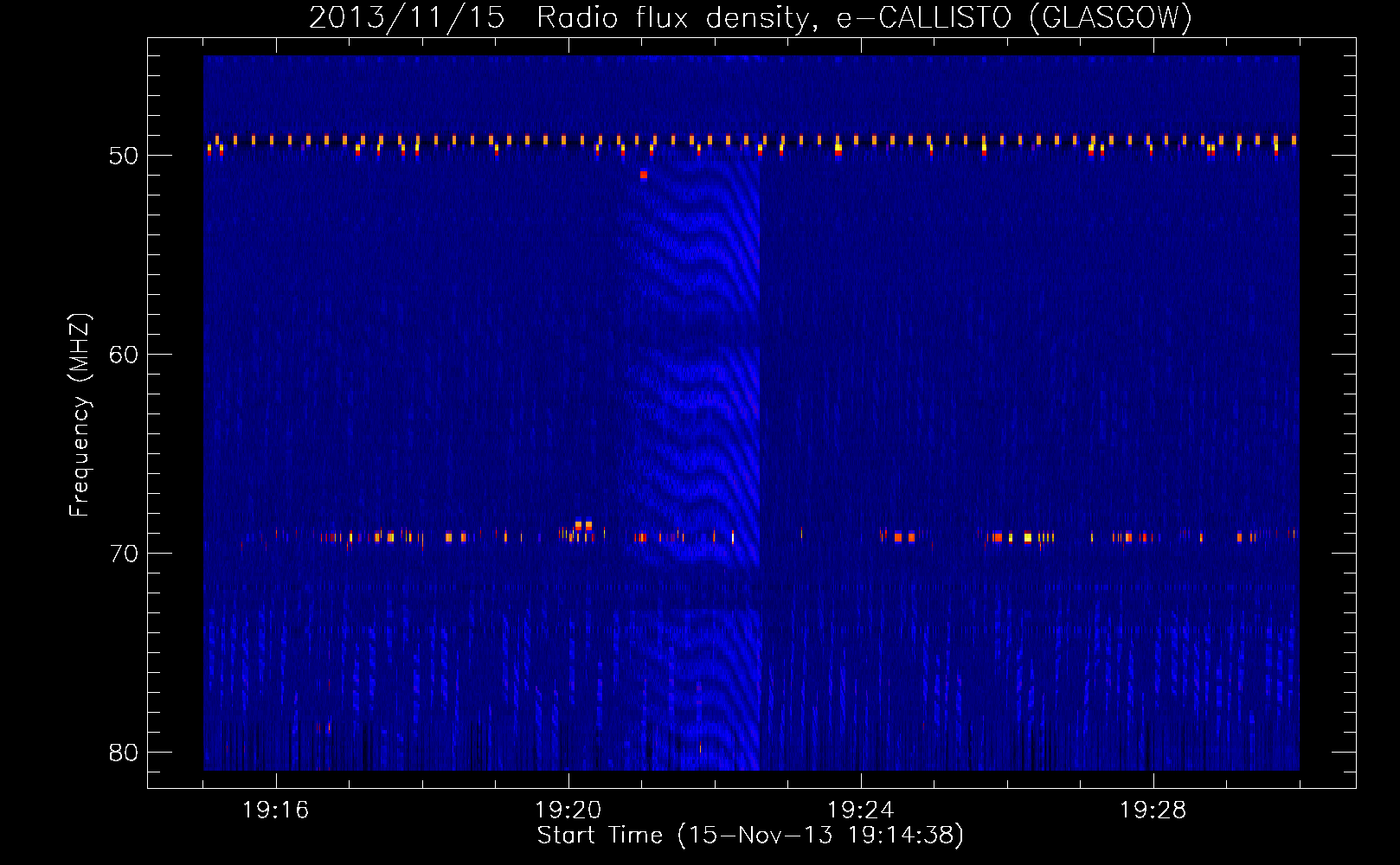
Task: Click the 19:24 time tick label
Action: tap(861, 811)
